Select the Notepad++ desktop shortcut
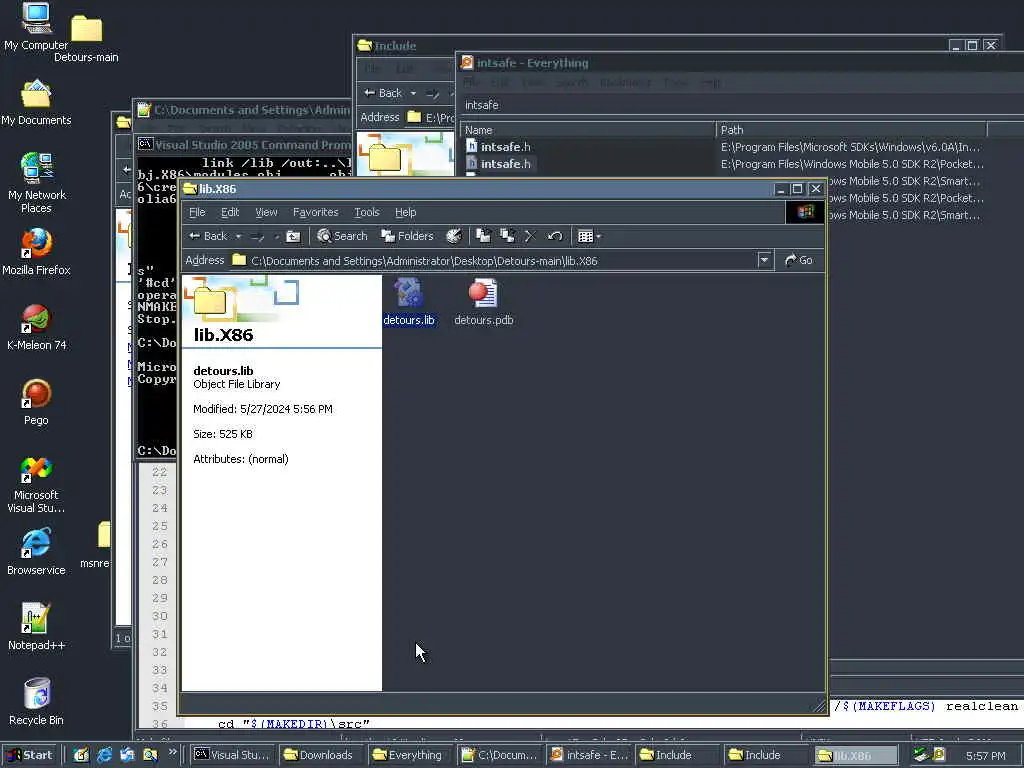Viewport: 1024px width, 768px height. pos(36,628)
